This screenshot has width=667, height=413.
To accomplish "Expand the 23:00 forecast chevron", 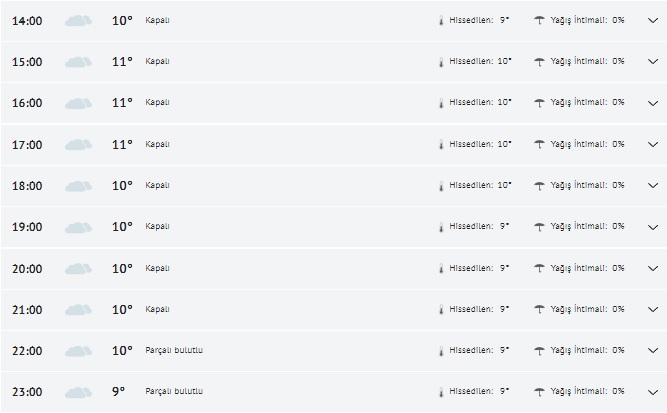I will click(x=653, y=392).
